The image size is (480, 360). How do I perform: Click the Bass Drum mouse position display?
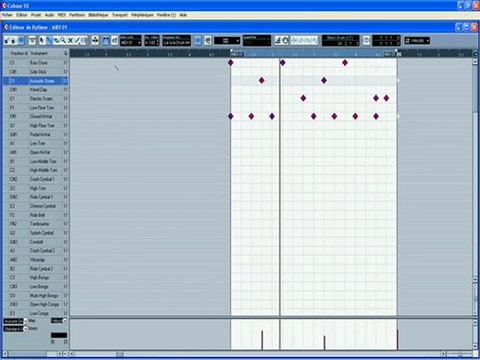pyautogui.click(x=341, y=41)
